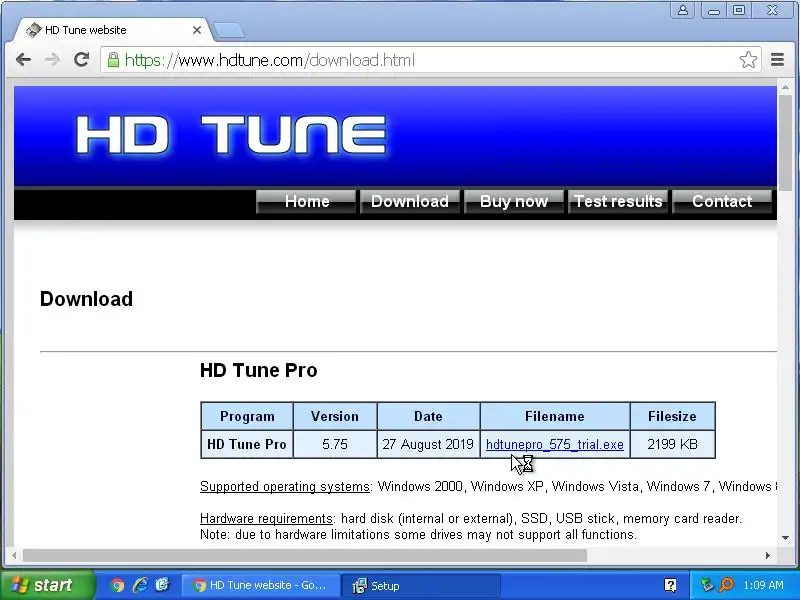
Task: Click the HD Tune Pro section heading
Action: point(259,370)
